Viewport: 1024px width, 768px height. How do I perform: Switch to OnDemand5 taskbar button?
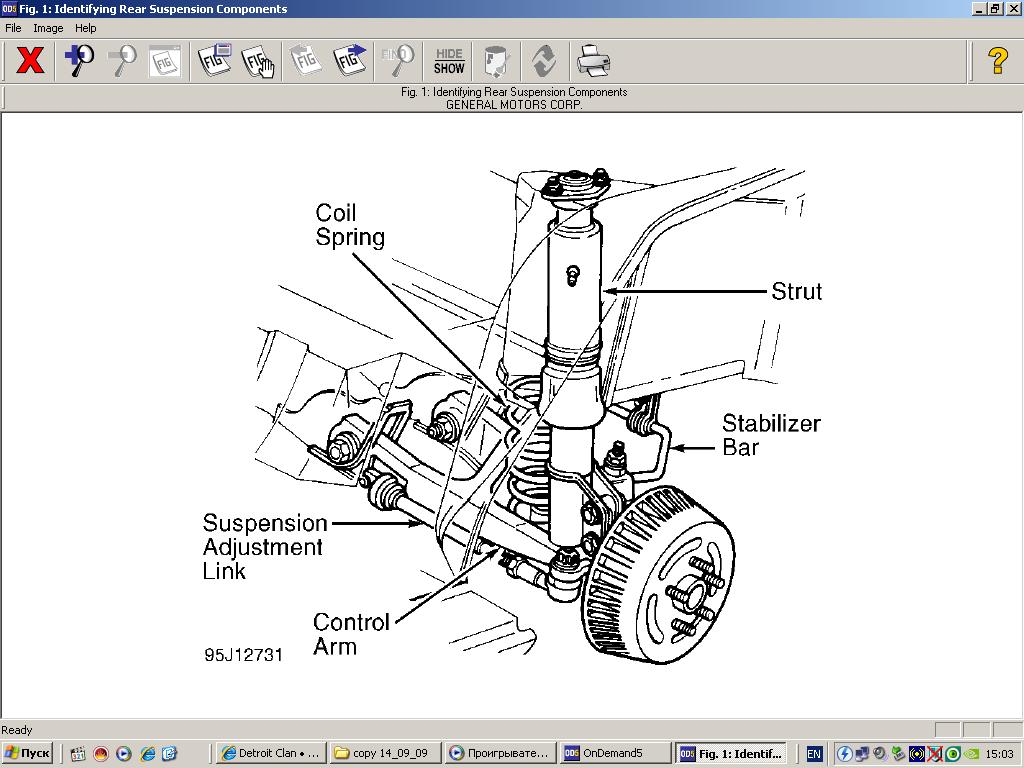pos(614,753)
